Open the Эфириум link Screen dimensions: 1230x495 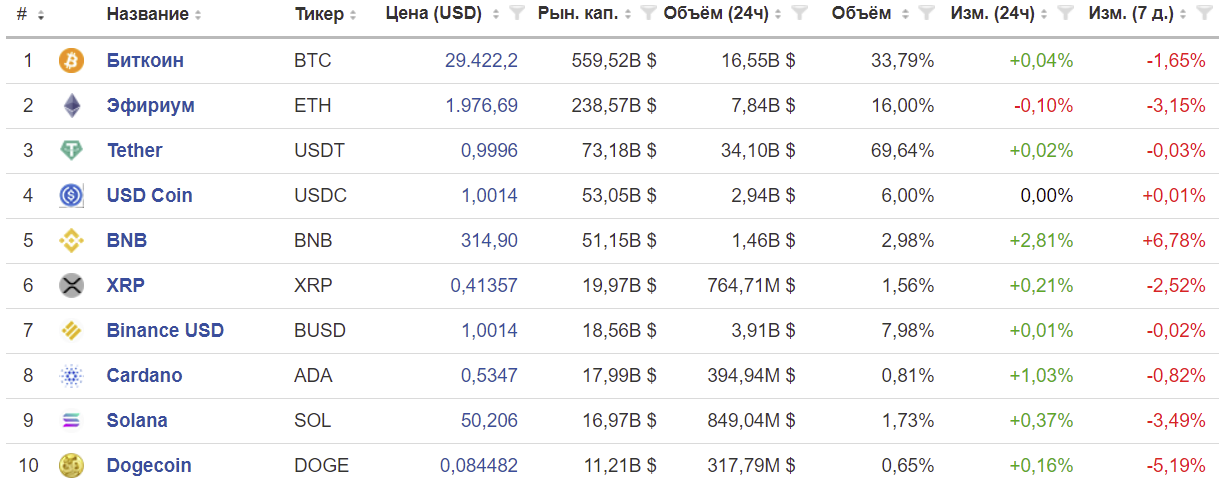pyautogui.click(x=151, y=106)
